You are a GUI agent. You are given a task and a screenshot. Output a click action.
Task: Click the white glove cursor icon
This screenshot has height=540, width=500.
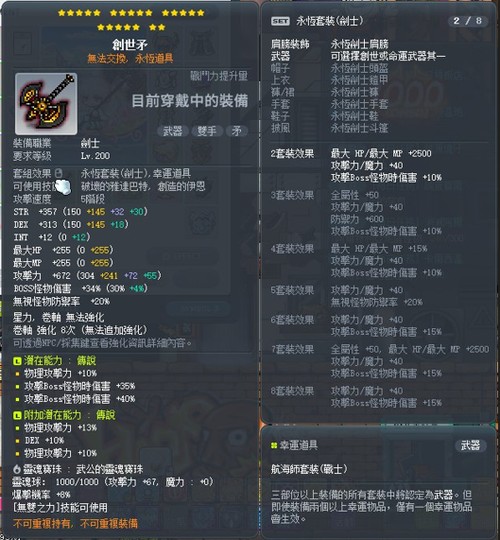(x=63, y=187)
